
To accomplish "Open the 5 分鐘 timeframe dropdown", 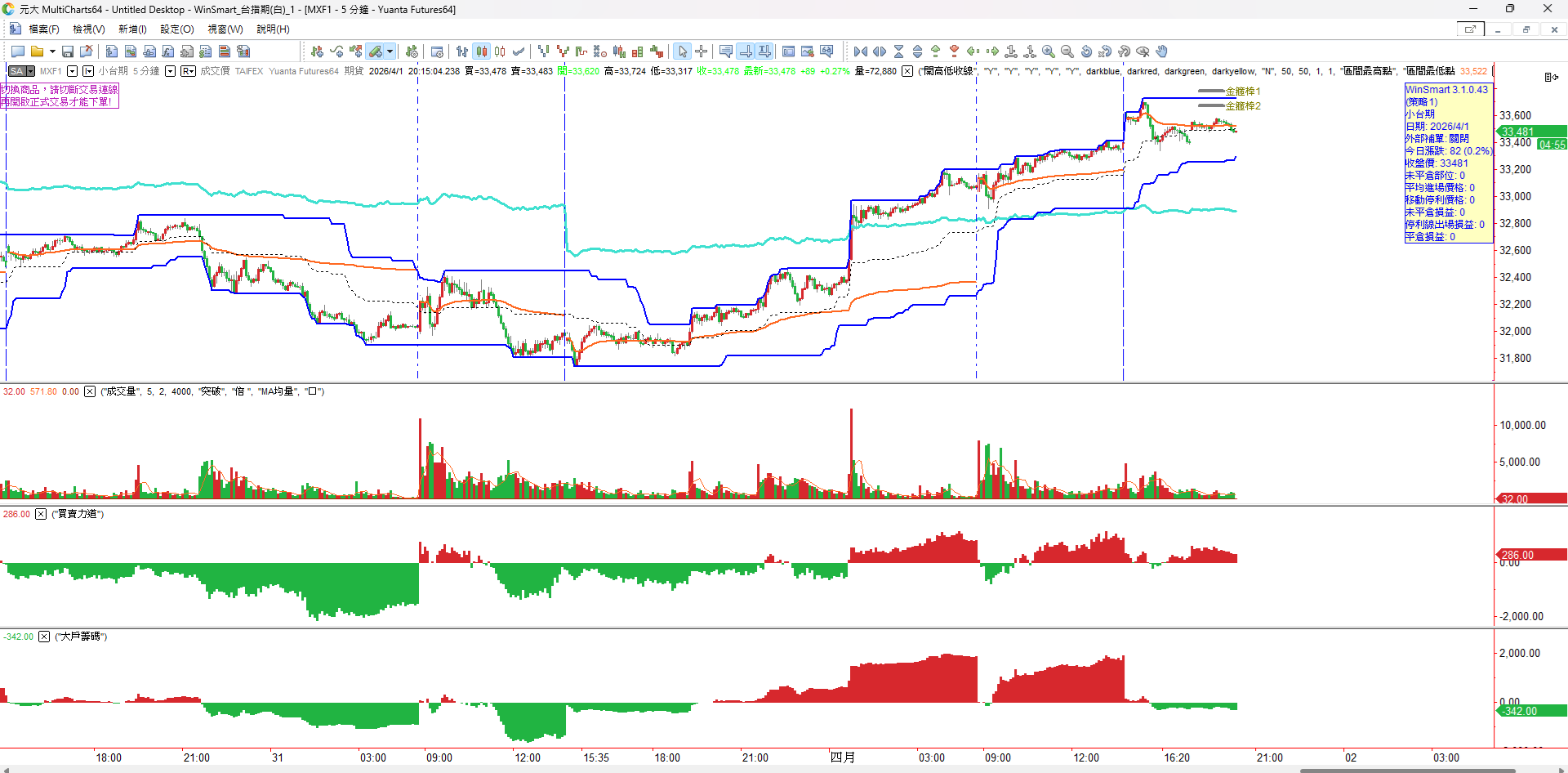I will point(170,71).
